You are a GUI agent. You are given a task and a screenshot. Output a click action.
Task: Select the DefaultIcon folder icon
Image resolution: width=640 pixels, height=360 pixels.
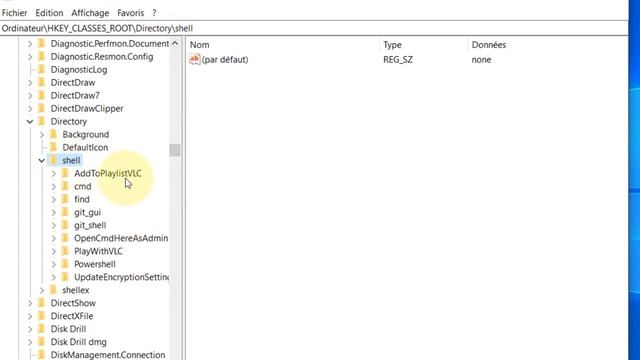[53, 147]
